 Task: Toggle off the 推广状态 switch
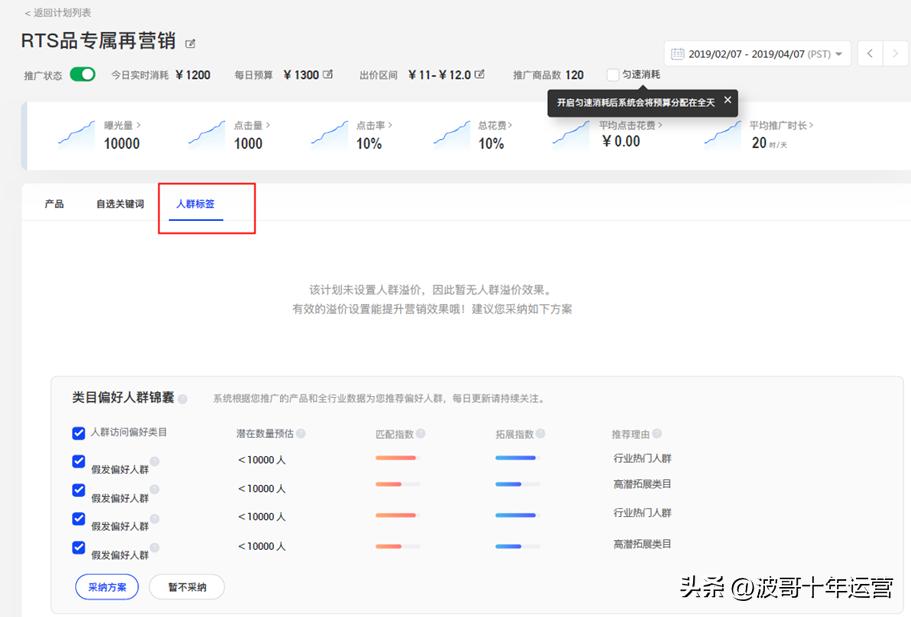pos(81,74)
